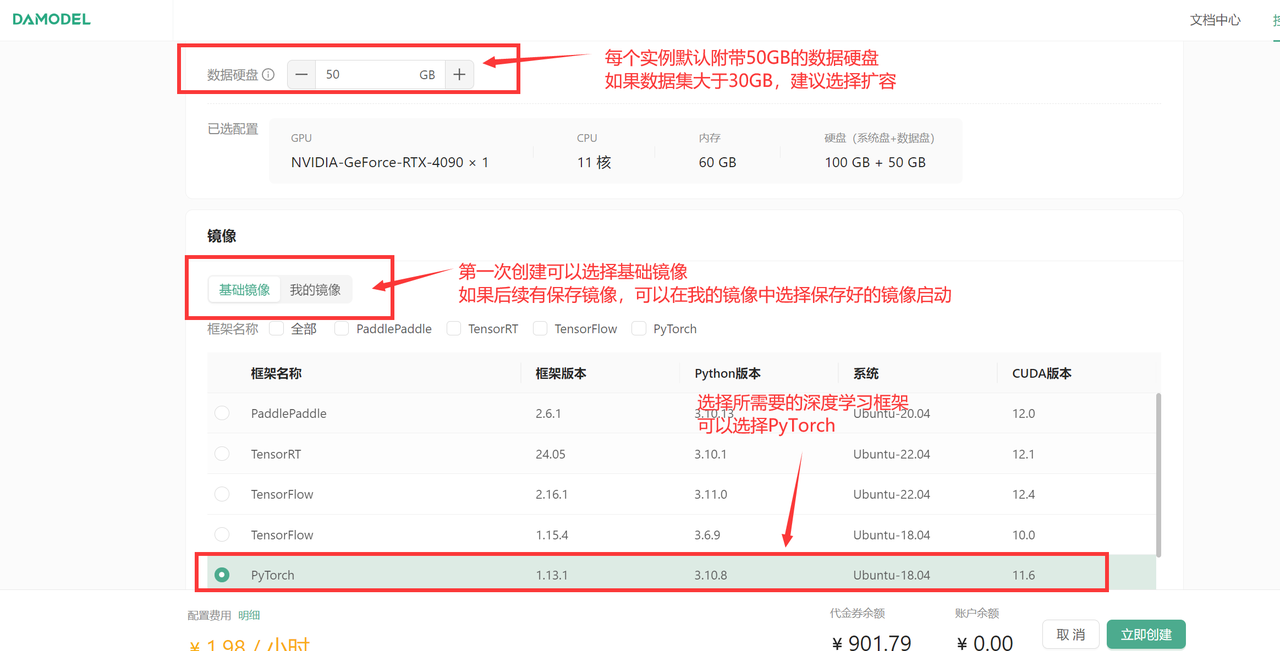Click the 框架名称 column header
This screenshot has width=1280, height=651.
click(x=276, y=373)
